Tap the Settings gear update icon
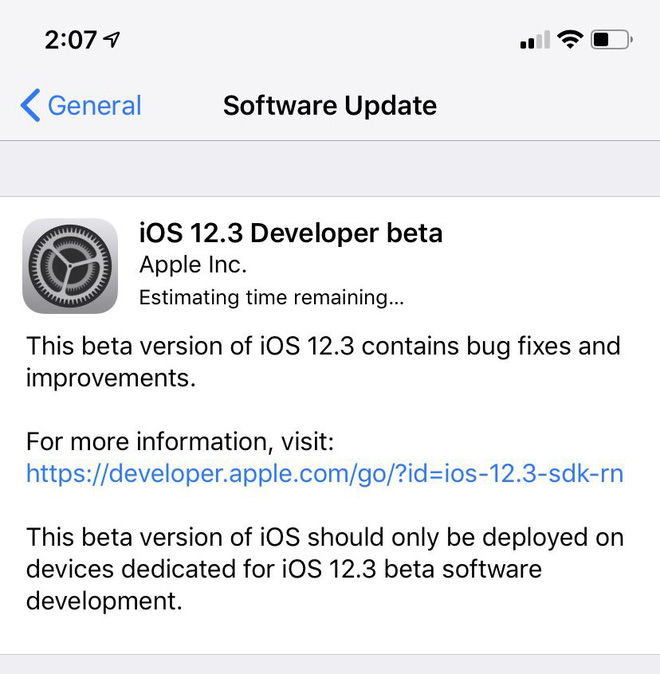This screenshot has width=660, height=674. coord(70,266)
